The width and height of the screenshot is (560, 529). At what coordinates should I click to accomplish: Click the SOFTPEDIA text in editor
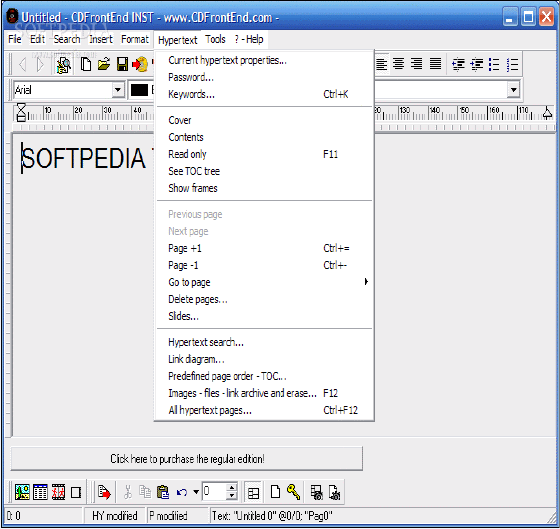tap(84, 158)
